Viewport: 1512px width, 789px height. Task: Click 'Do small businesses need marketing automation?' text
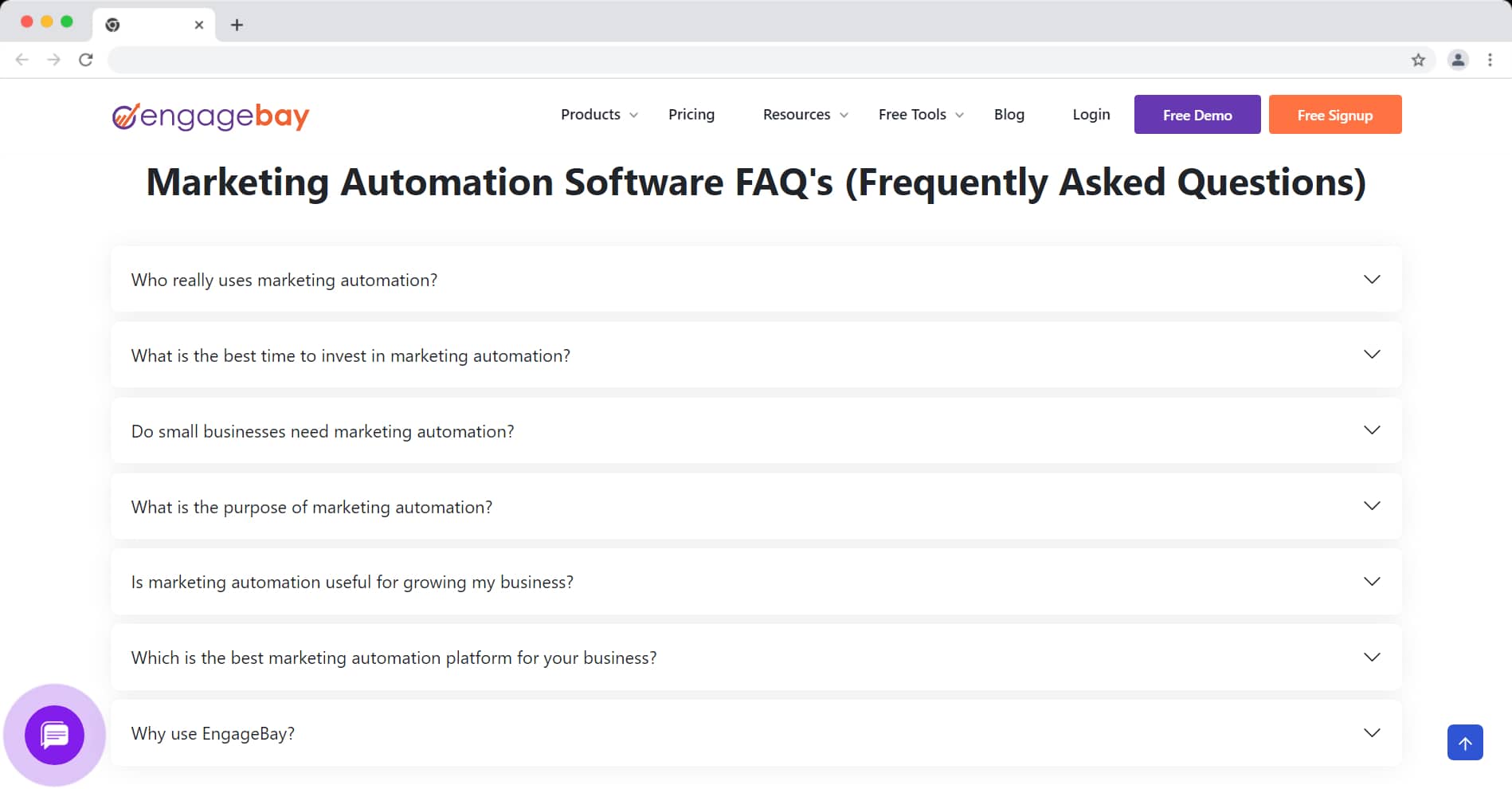coord(323,432)
